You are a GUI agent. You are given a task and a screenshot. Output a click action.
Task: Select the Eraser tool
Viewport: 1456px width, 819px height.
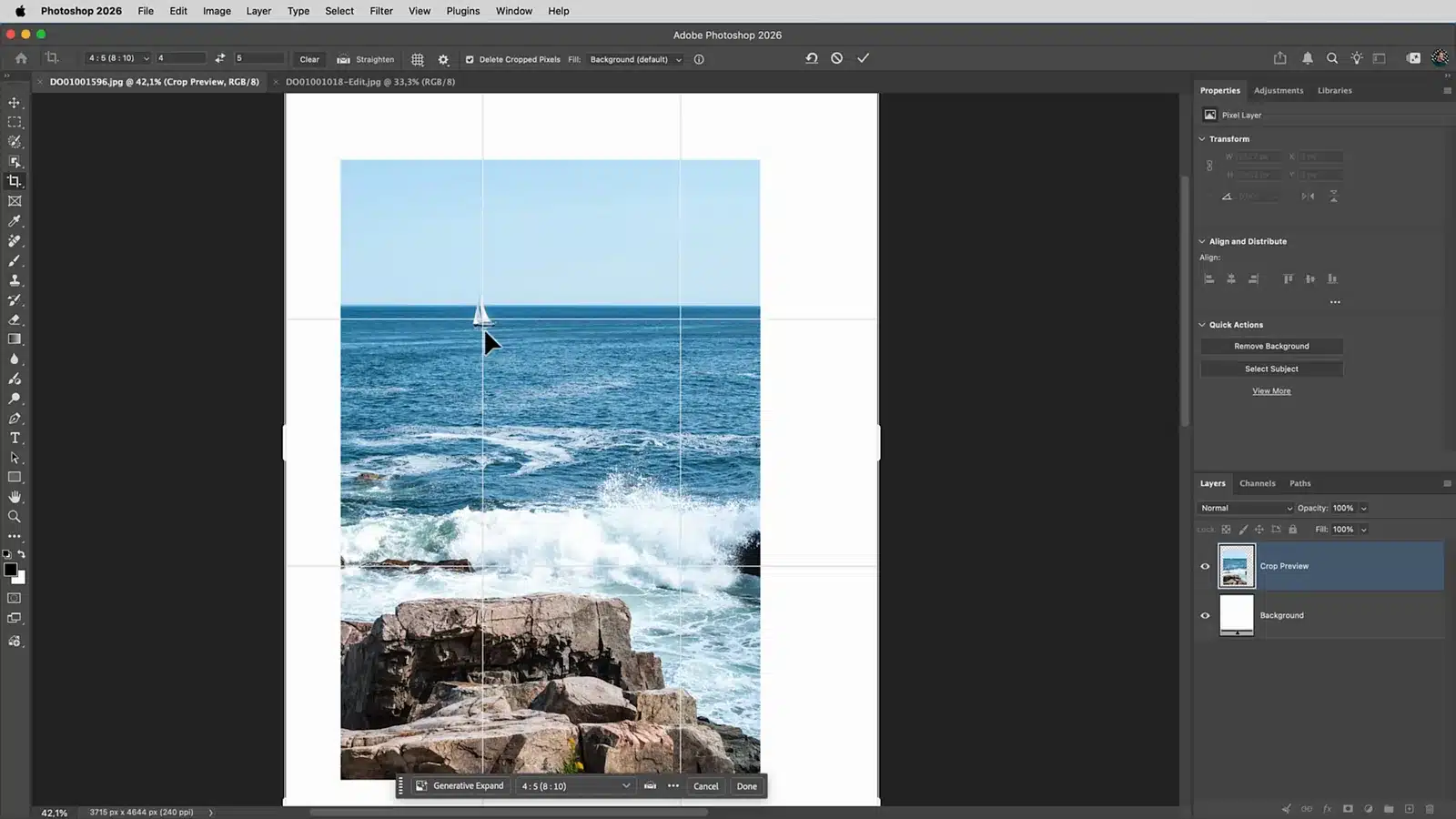[x=15, y=319]
